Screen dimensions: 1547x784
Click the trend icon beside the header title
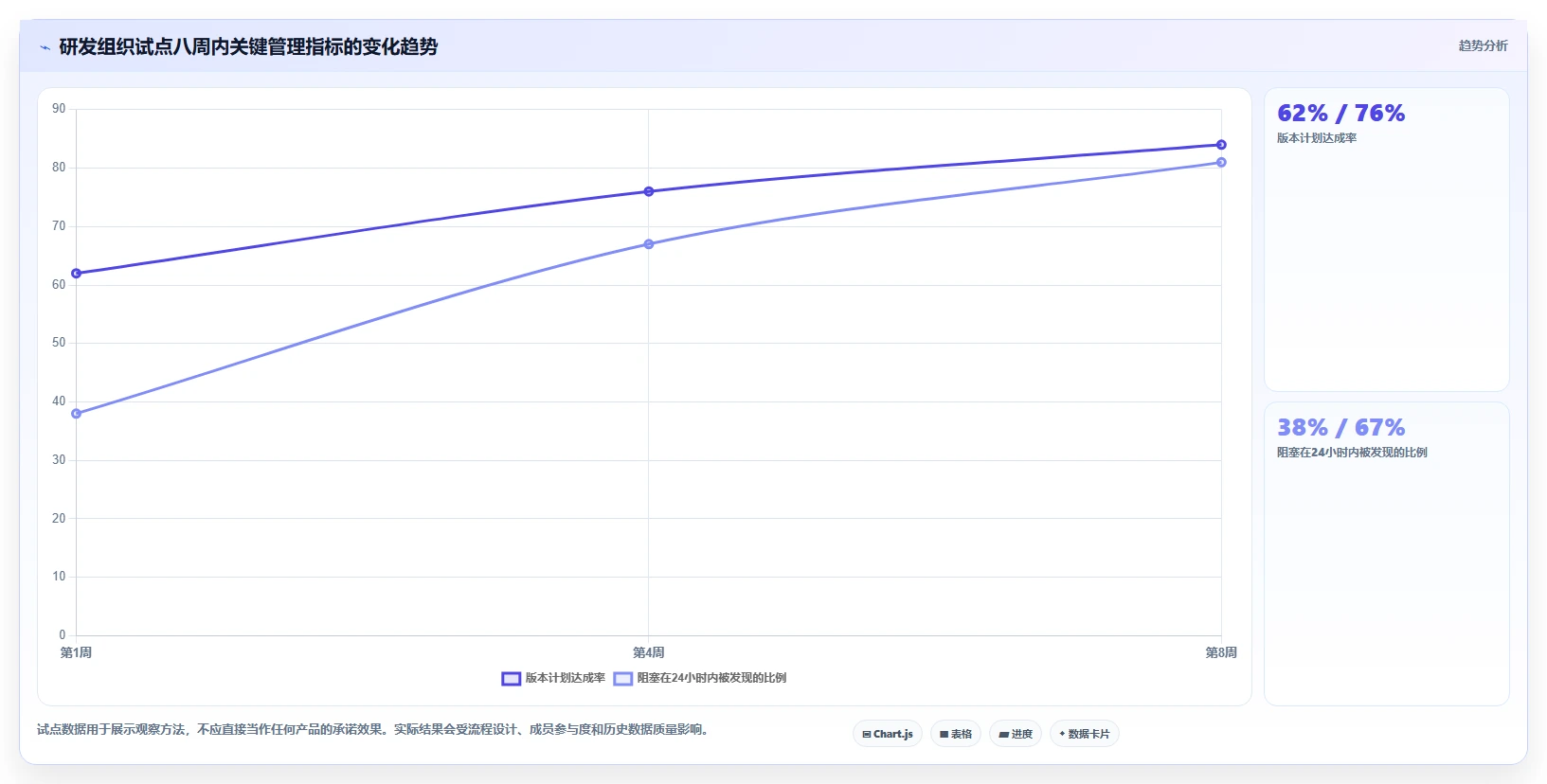click(x=45, y=47)
